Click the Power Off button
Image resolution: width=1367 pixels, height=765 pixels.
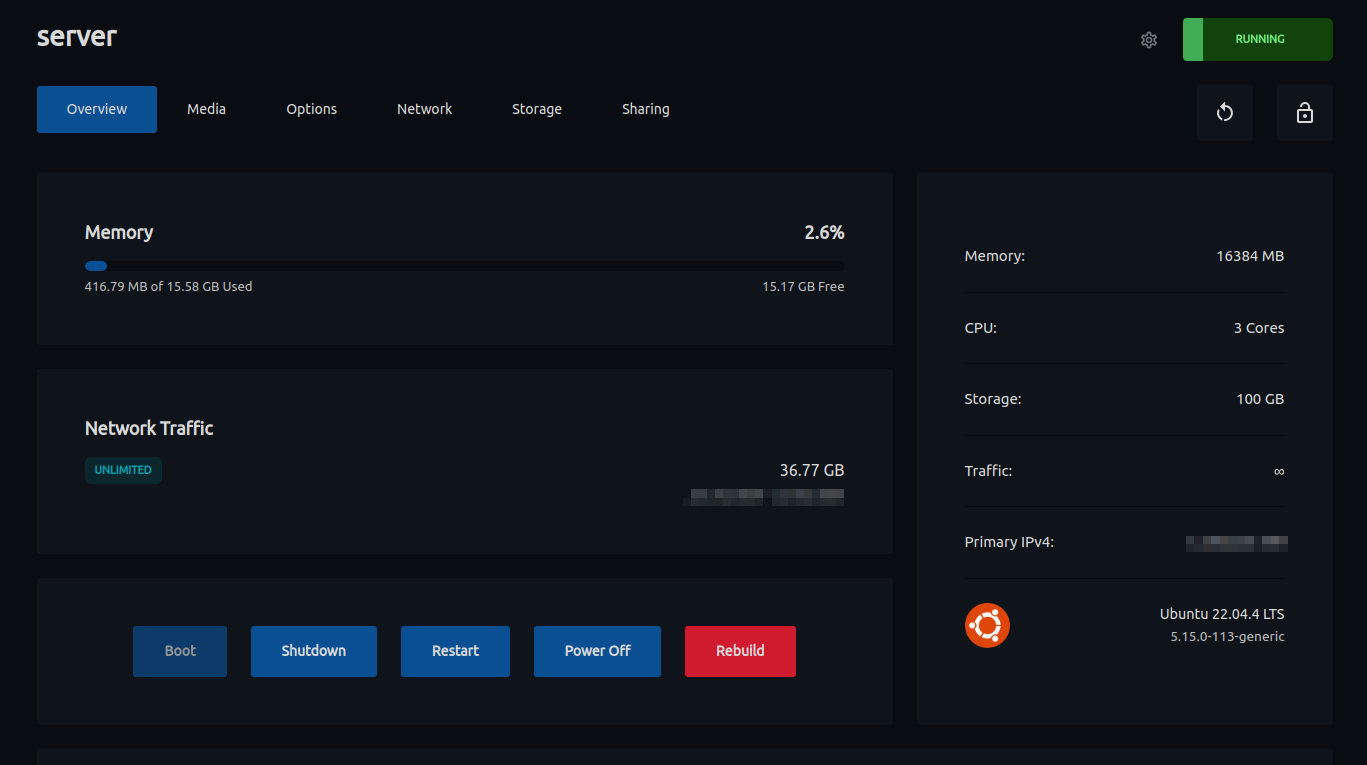[597, 651]
